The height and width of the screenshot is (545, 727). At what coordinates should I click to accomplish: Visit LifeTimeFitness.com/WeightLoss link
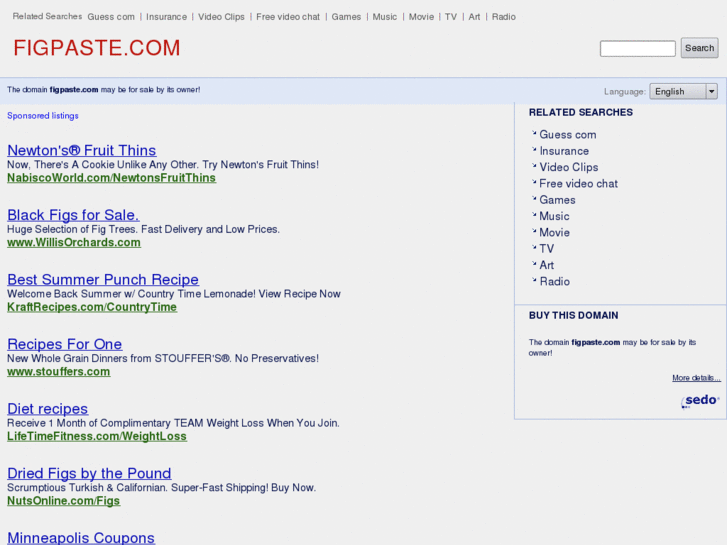pyautogui.click(x=97, y=436)
